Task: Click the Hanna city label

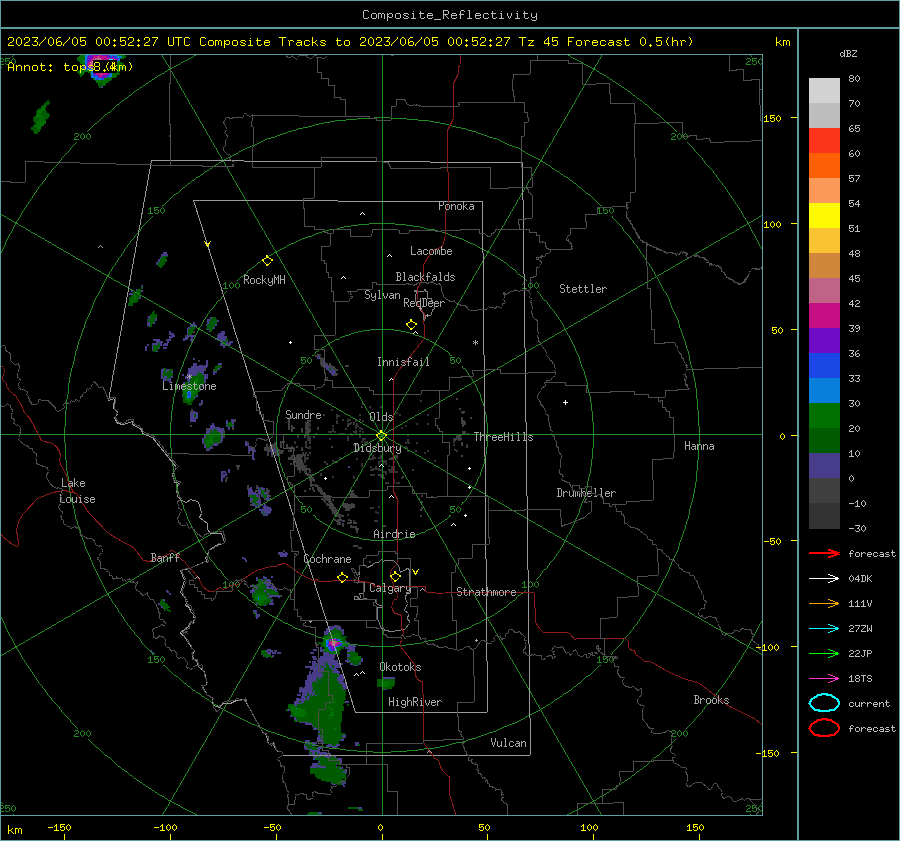Action: click(x=699, y=446)
